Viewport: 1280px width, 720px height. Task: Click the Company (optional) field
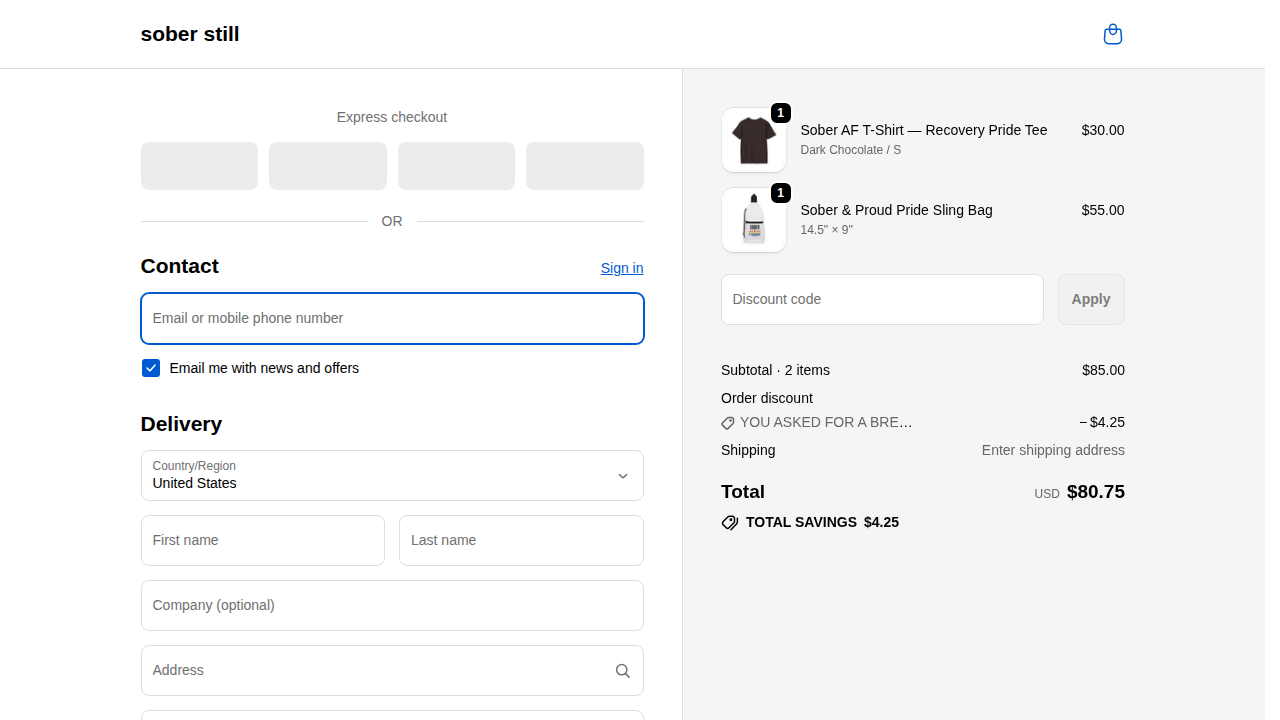coord(392,606)
